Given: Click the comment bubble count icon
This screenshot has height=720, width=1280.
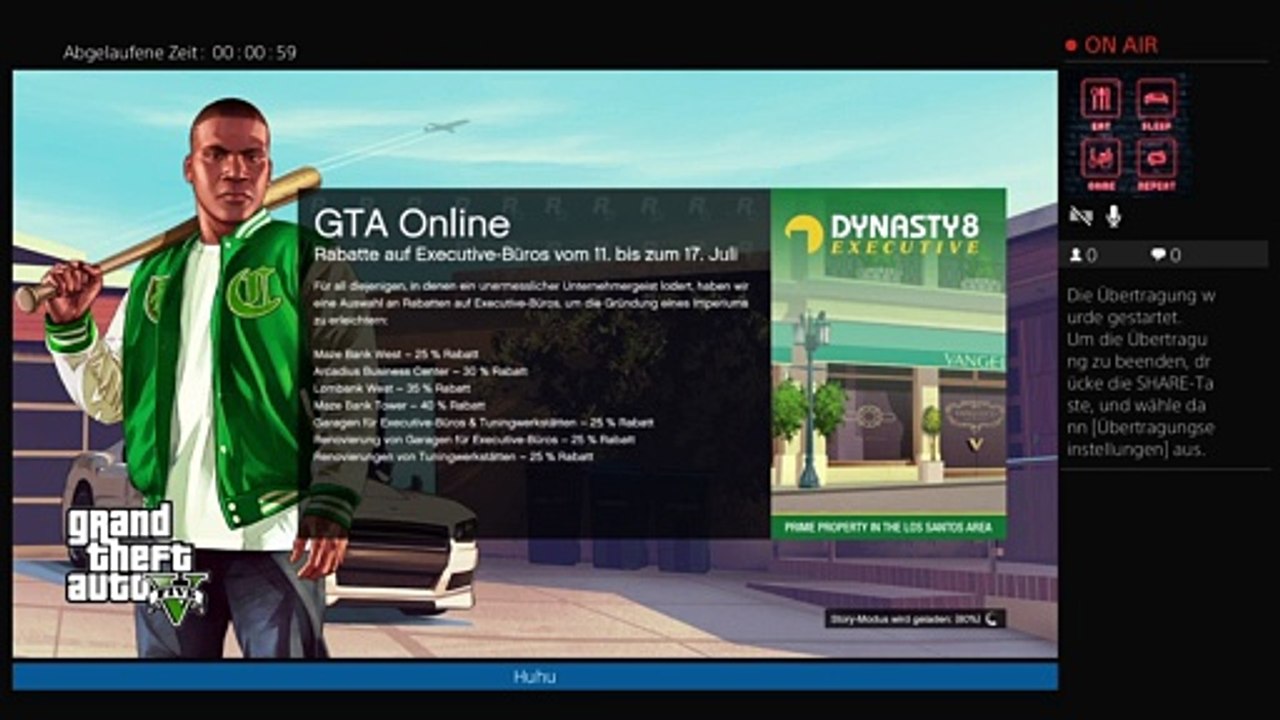Looking at the screenshot, I should click(1158, 255).
